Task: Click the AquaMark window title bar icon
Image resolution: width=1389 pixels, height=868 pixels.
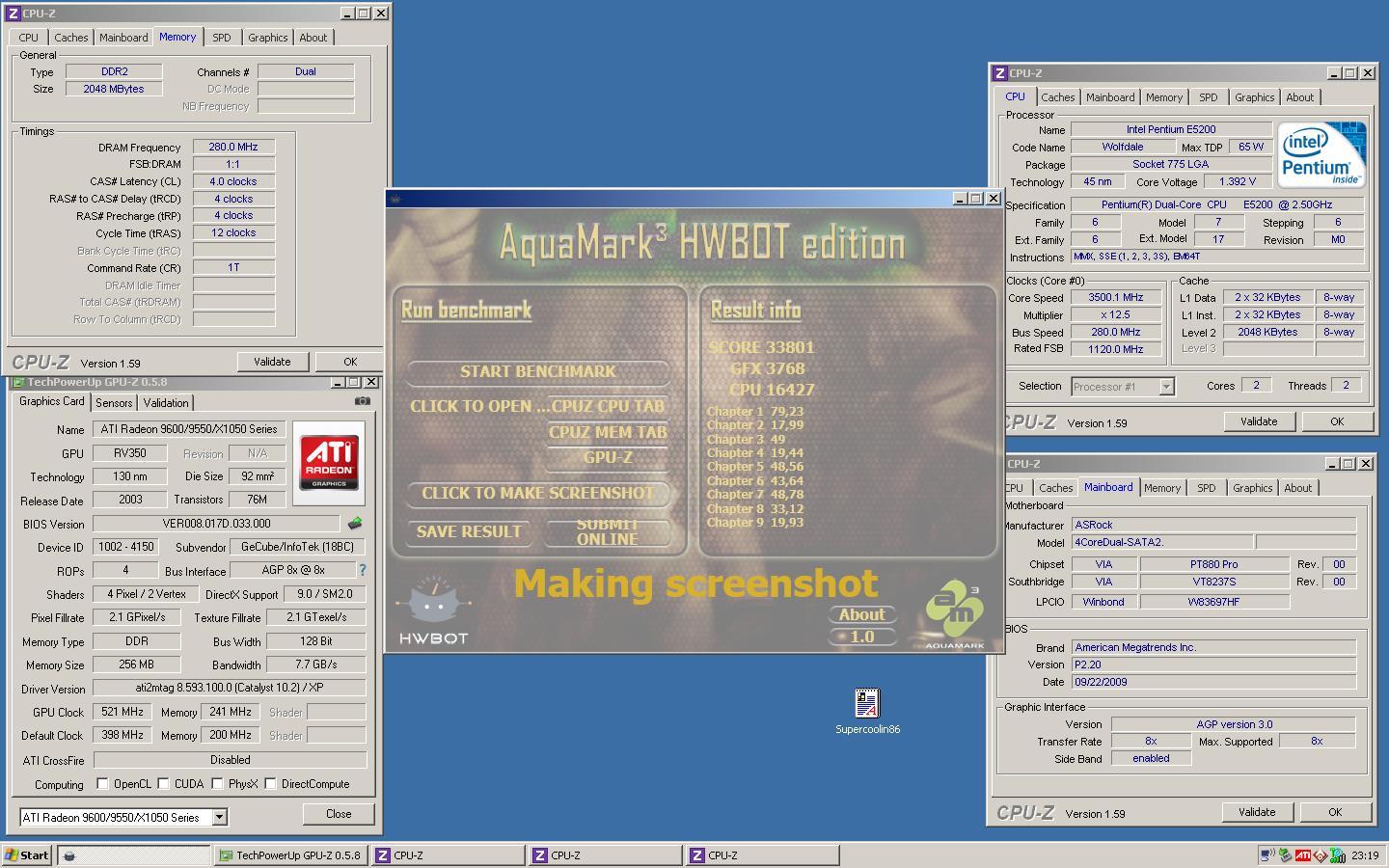Action: click(395, 199)
